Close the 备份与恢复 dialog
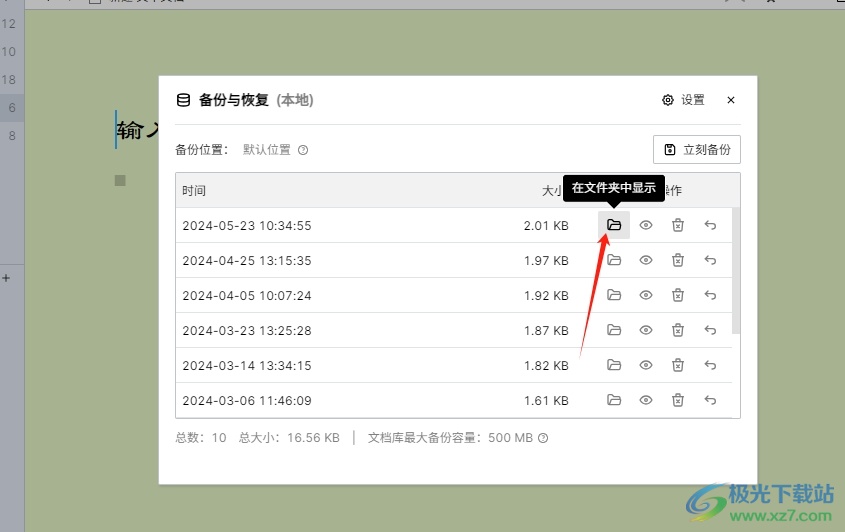This screenshot has height=532, width=845. pos(731,100)
